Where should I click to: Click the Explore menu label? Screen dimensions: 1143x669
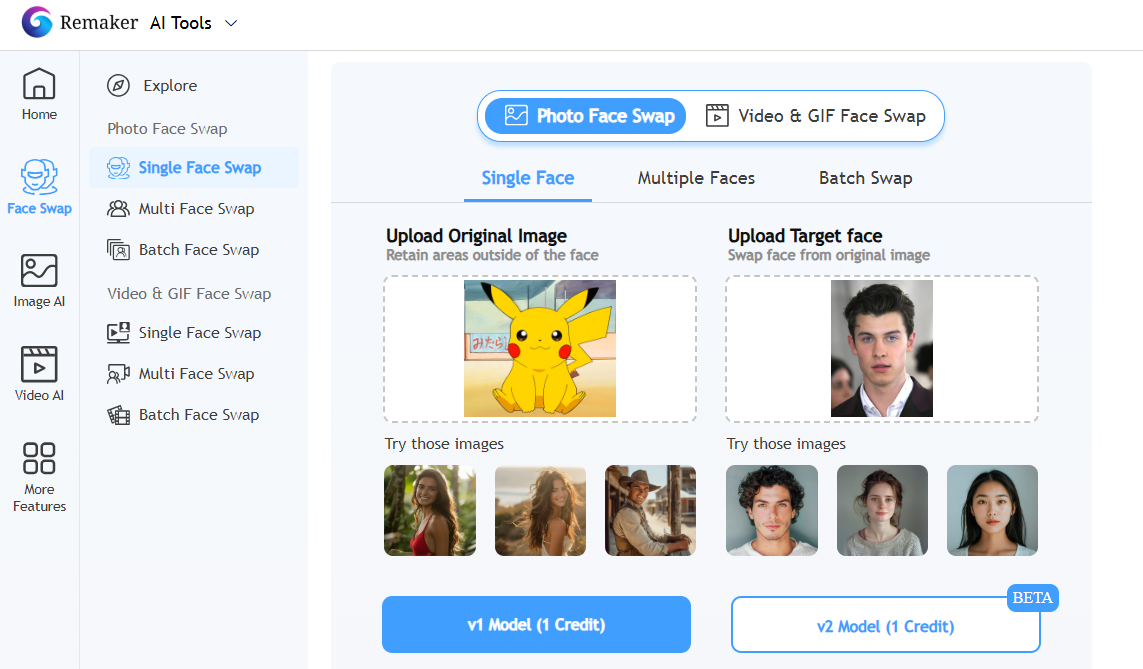[170, 85]
